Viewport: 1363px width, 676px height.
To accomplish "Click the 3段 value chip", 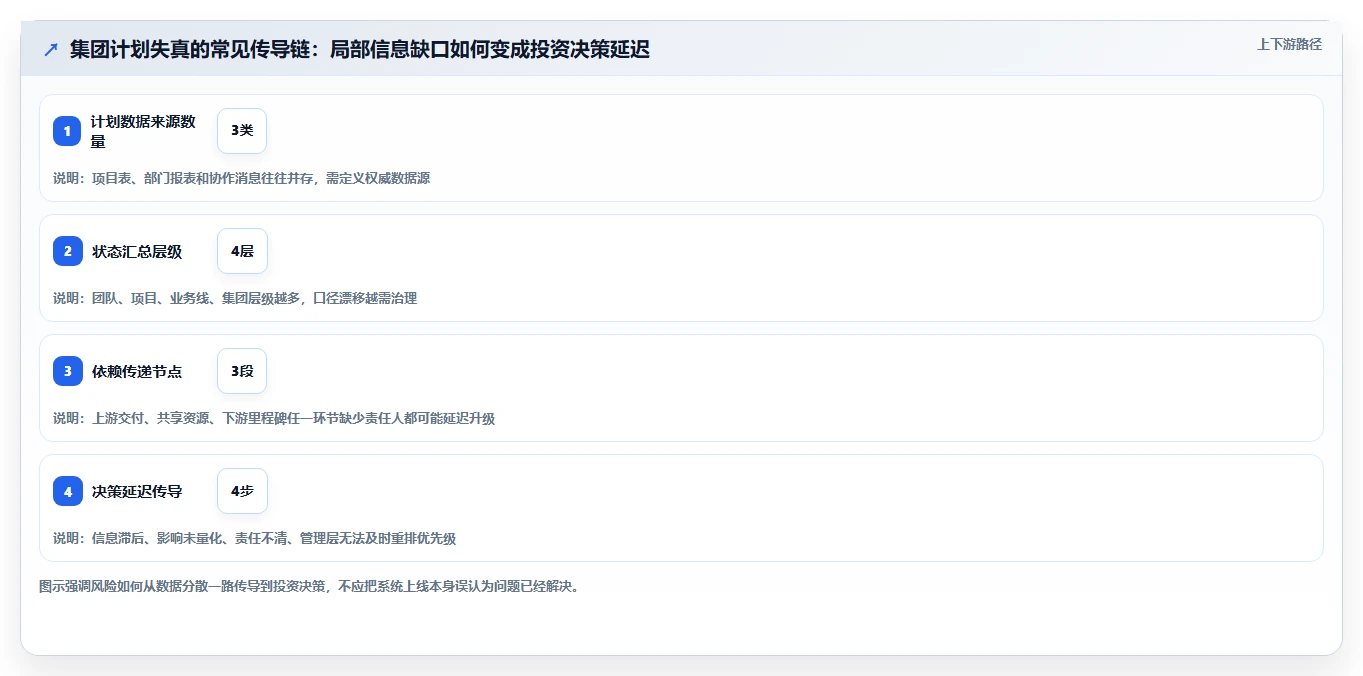I will [x=242, y=371].
